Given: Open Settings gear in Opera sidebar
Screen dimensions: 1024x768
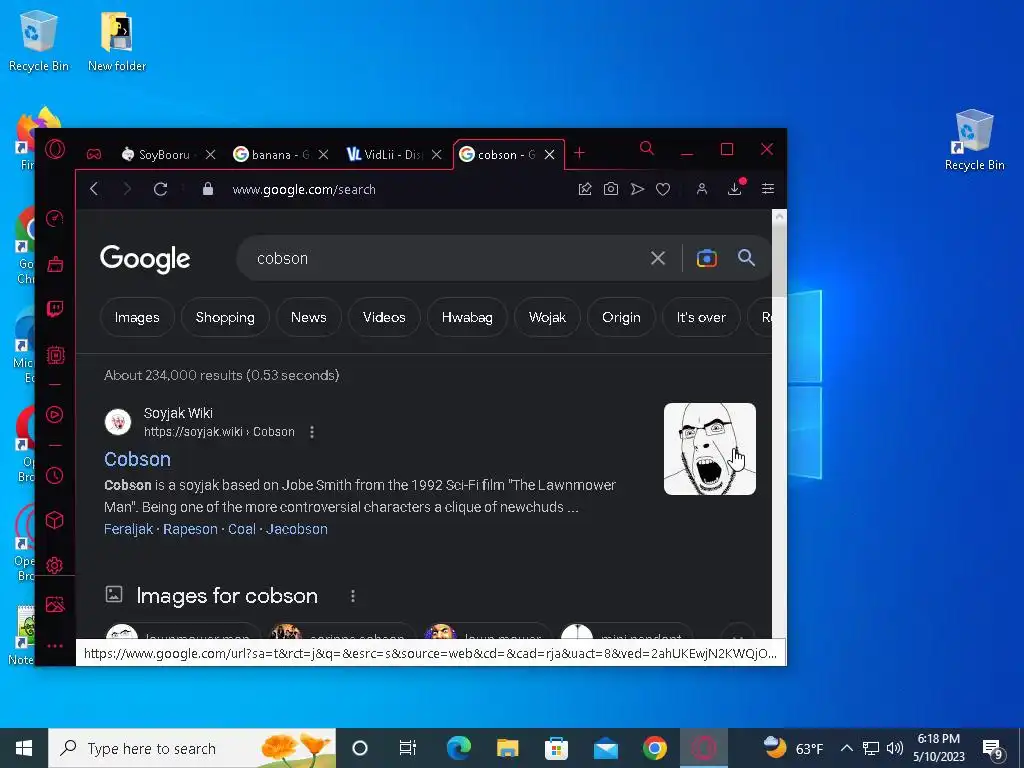Looking at the screenshot, I should coord(55,565).
